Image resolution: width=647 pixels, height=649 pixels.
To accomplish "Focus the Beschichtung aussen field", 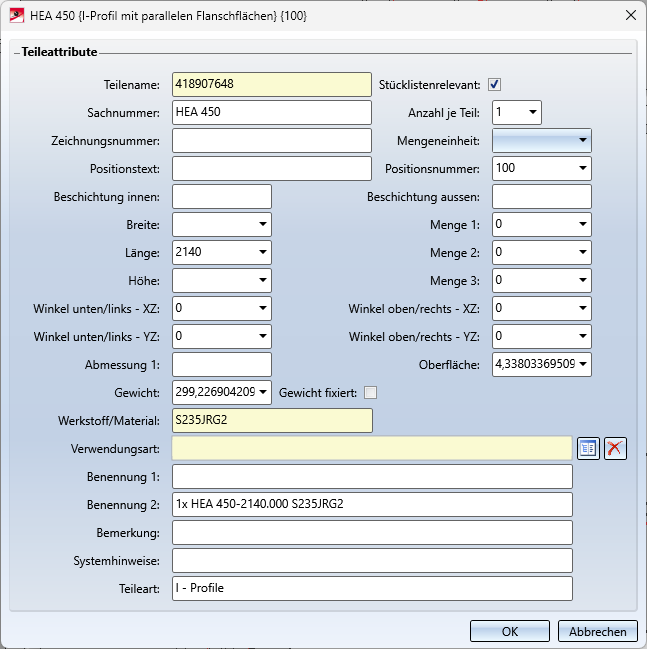I will tap(542, 197).
